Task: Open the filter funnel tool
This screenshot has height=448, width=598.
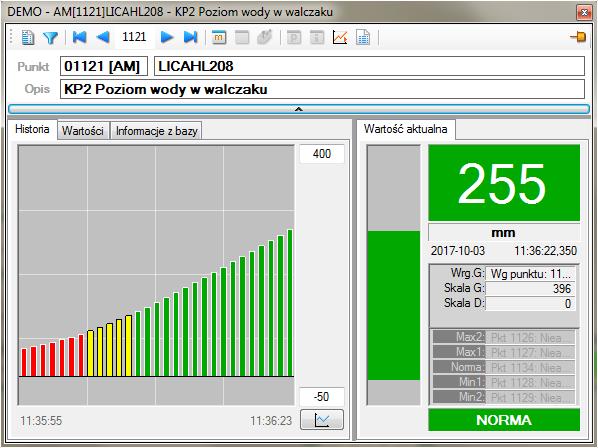Action: tap(50, 37)
